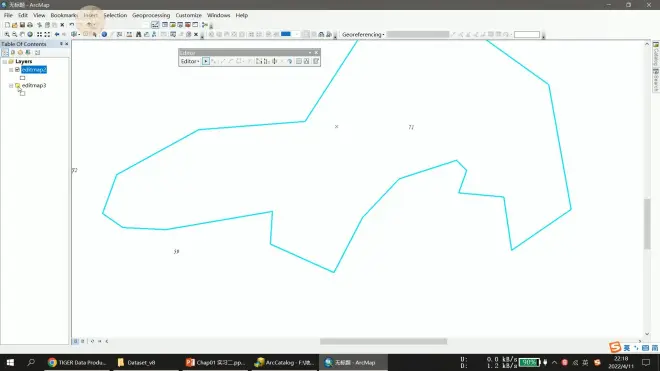The height and width of the screenshot is (371, 660).
Task: Open the Editor dropdown menu
Action: coord(190,61)
